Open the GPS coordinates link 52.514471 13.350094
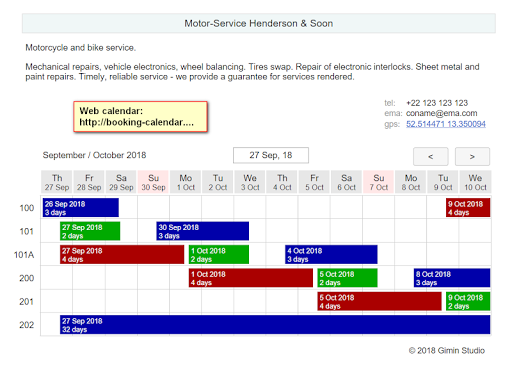This screenshot has width=512, height=367. [446, 124]
